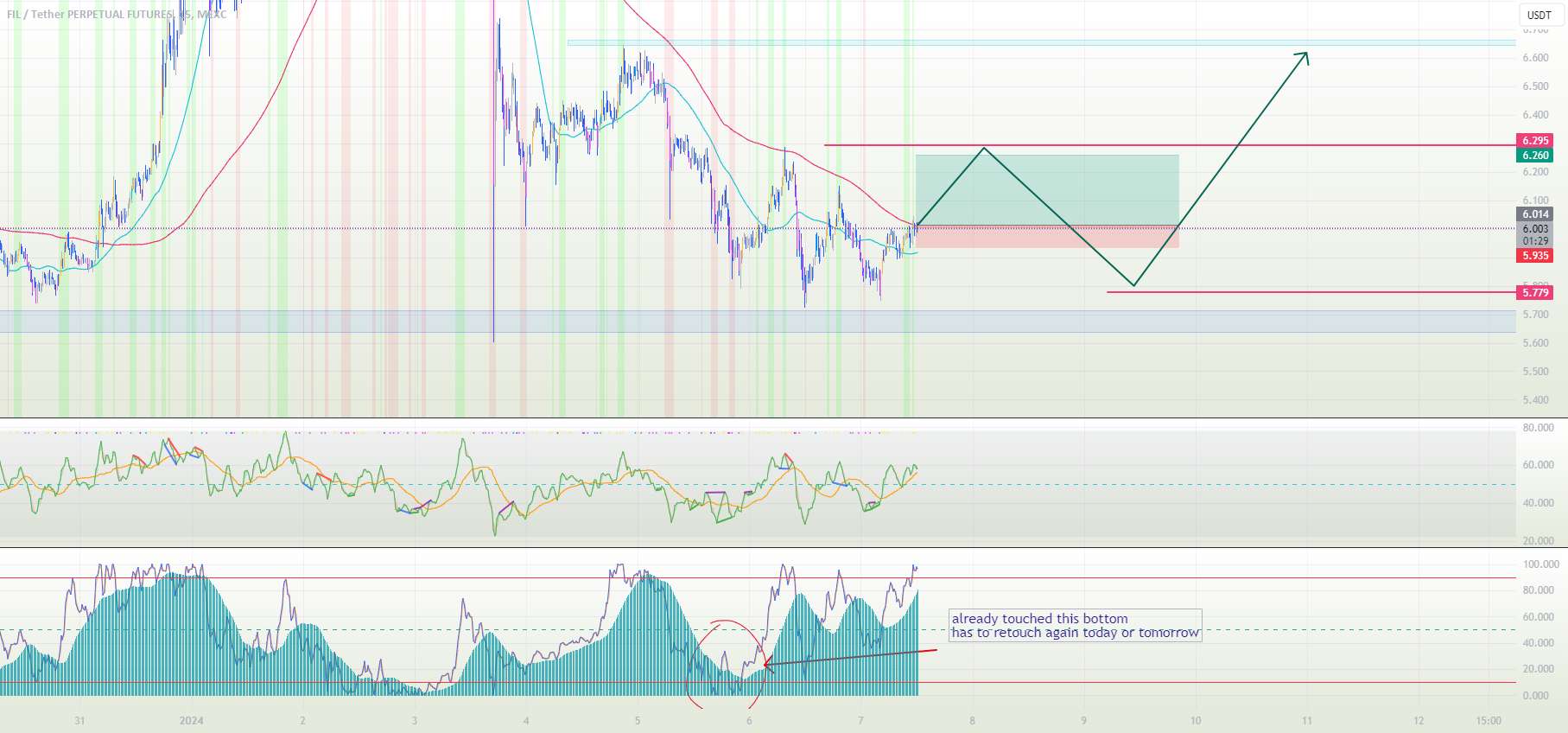Click the 5.500 price axis value
This screenshot has width=1568, height=733.
point(1535,372)
